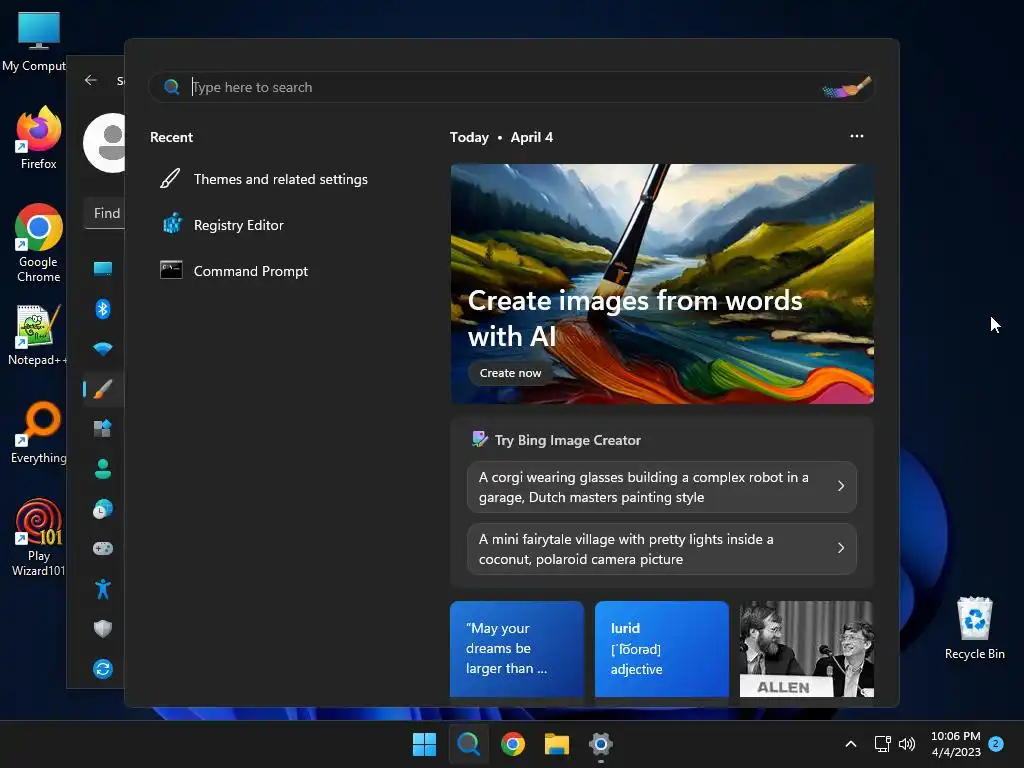Select the Play Wizard101 desktop shortcut
Image resolution: width=1024 pixels, height=768 pixels.
coord(39,537)
